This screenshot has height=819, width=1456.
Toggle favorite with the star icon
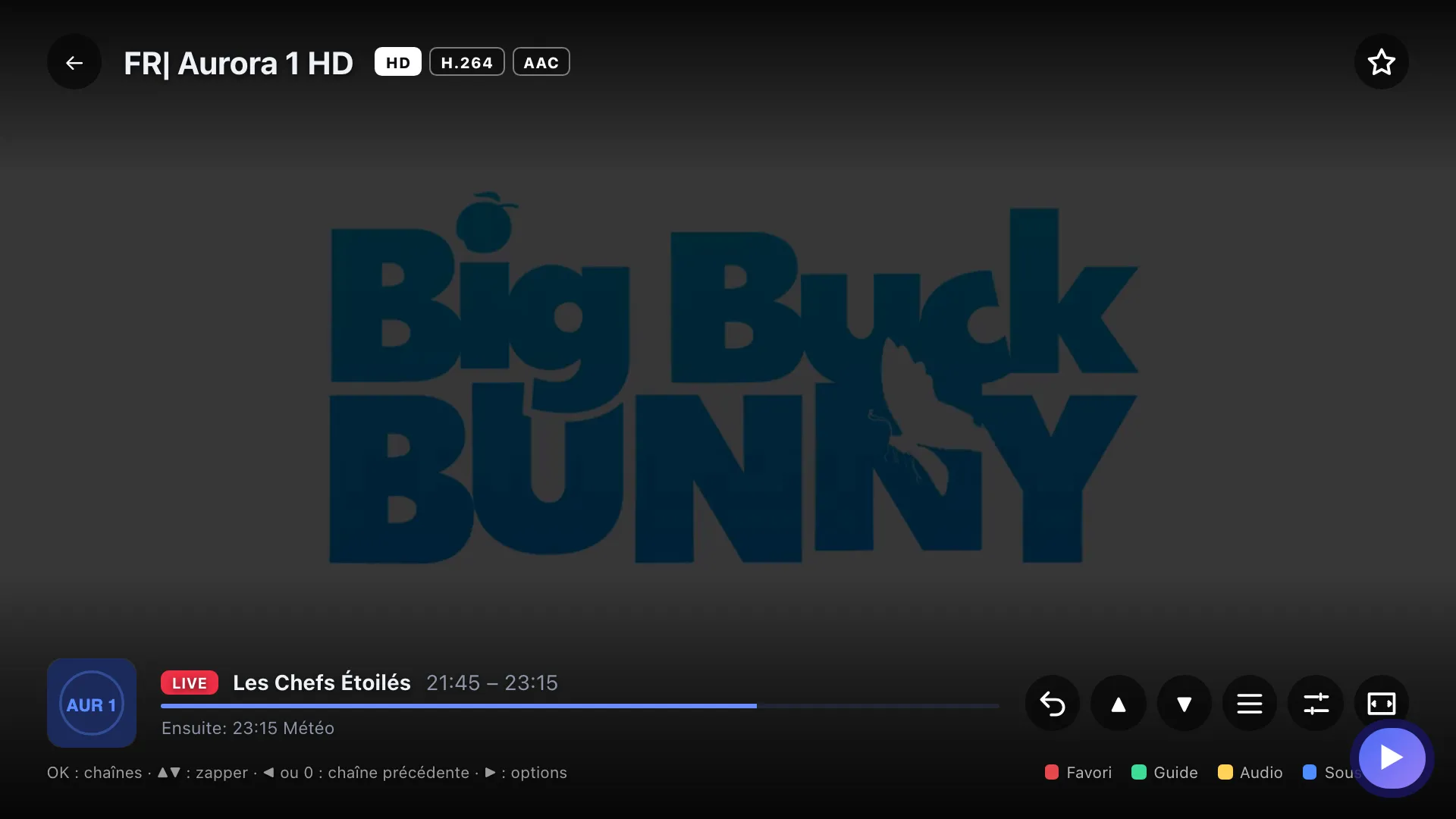(x=1381, y=62)
